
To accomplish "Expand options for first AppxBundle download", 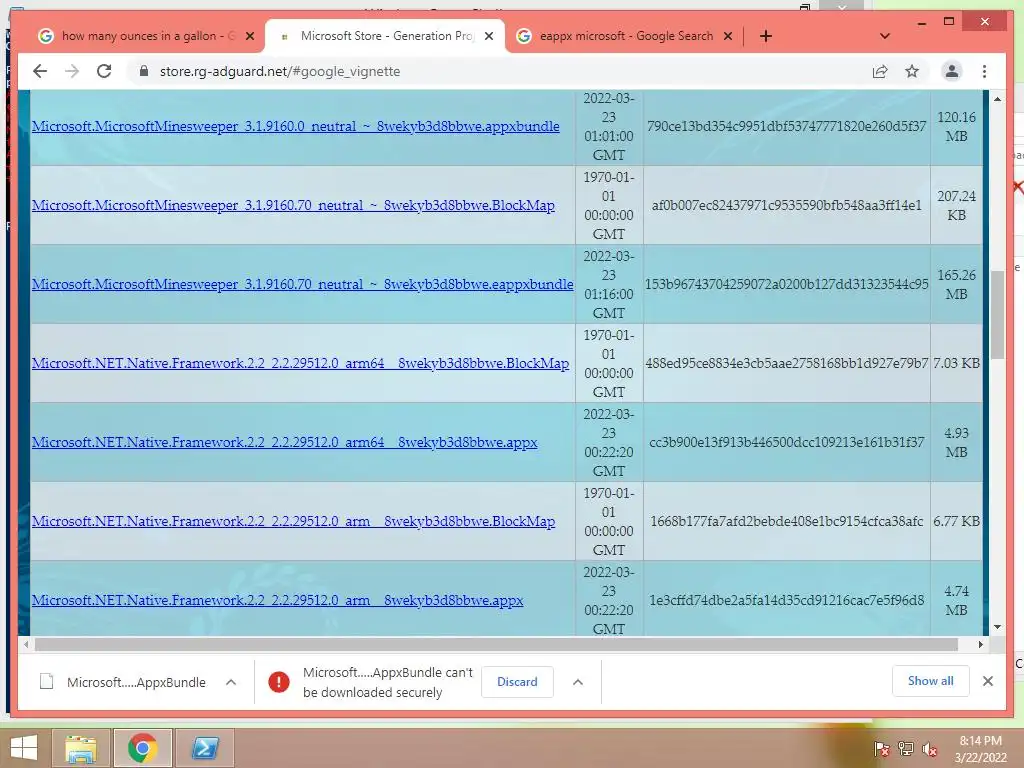I will pyautogui.click(x=231, y=682).
